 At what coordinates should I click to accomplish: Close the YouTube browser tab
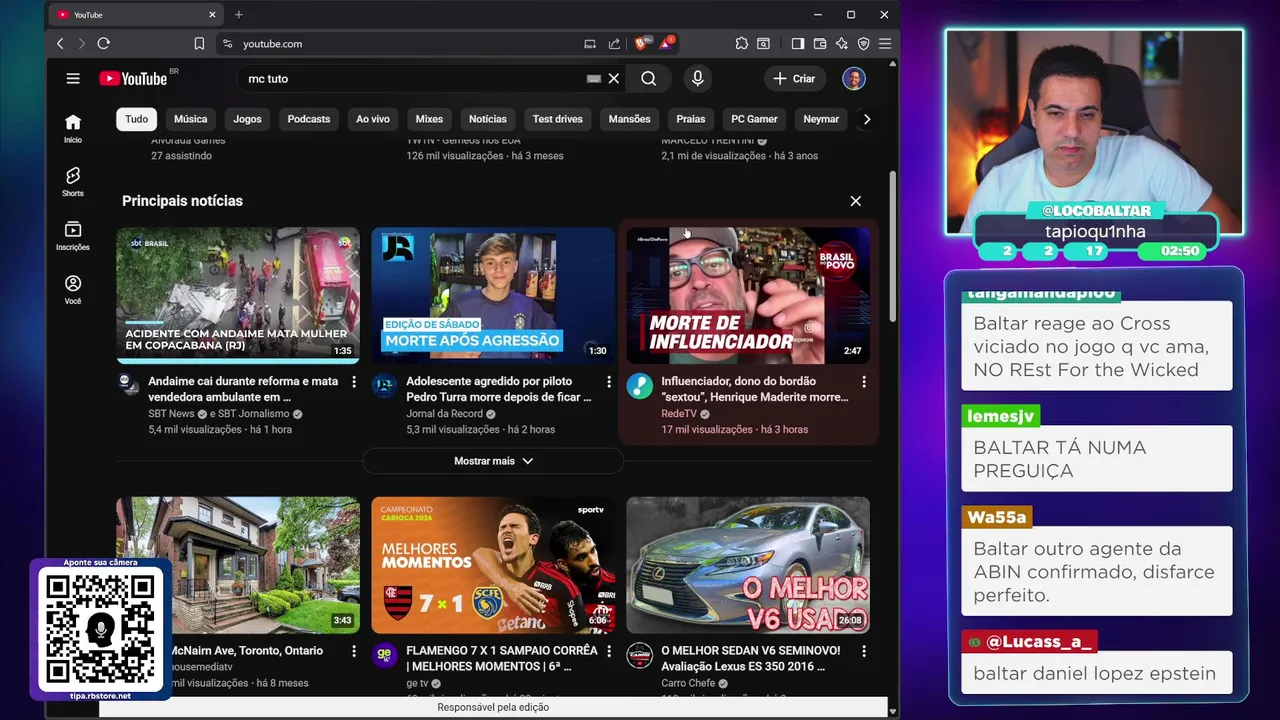tap(212, 14)
